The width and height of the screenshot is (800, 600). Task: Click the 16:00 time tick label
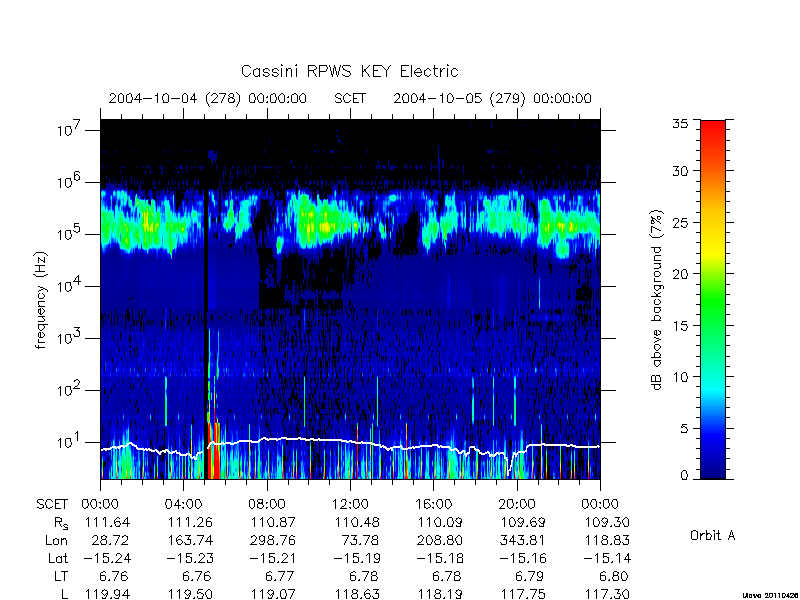[433, 504]
